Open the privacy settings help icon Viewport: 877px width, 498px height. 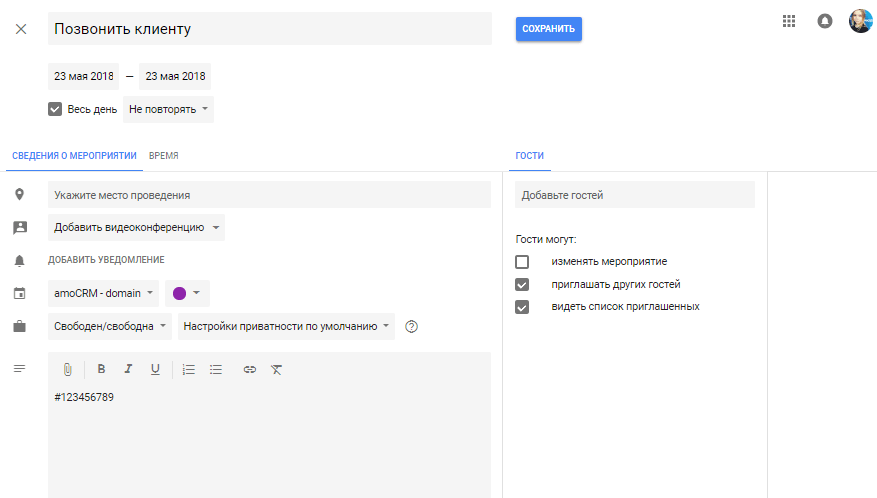click(411, 326)
